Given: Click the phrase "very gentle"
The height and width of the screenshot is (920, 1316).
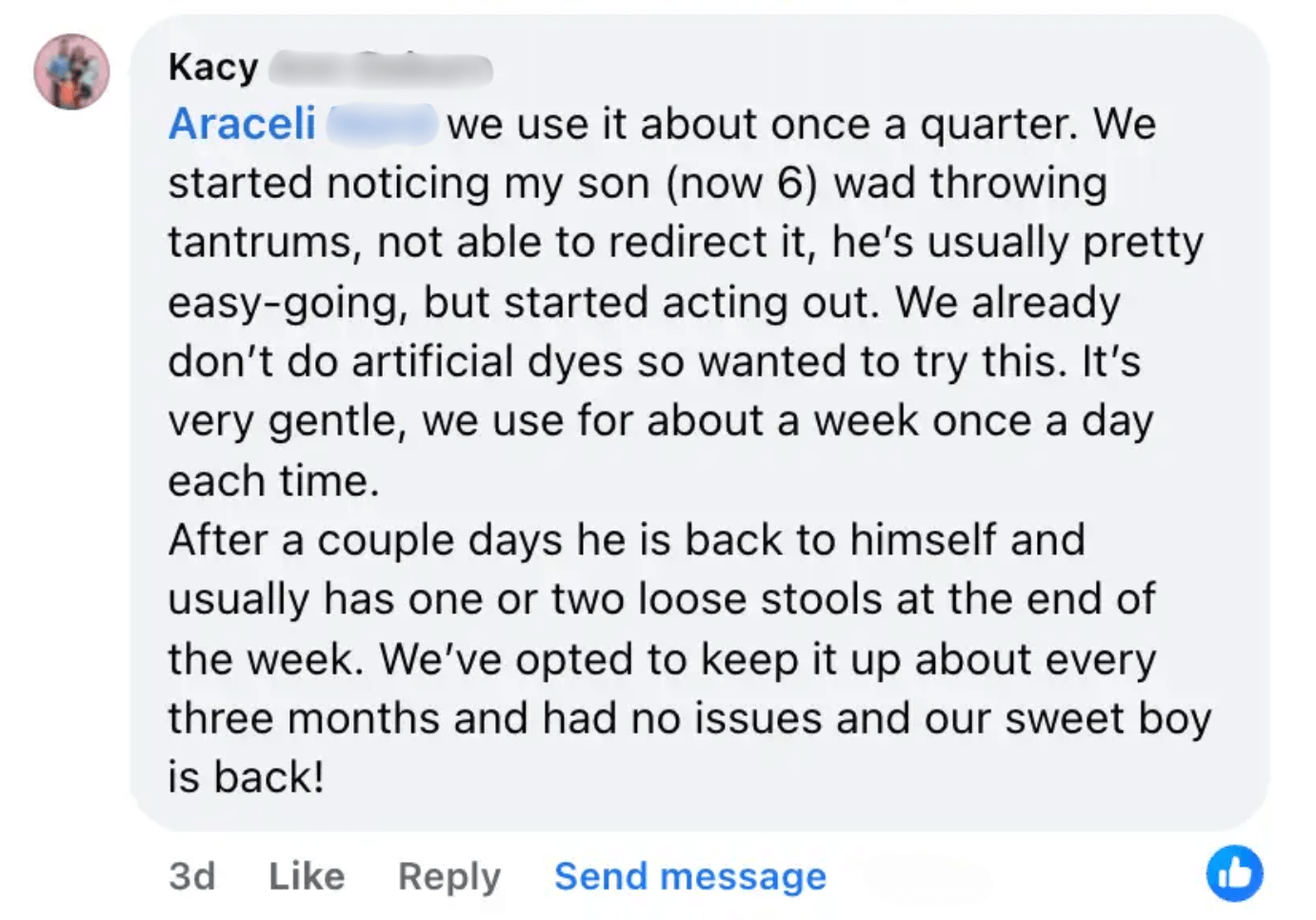Looking at the screenshot, I should coord(281,421).
